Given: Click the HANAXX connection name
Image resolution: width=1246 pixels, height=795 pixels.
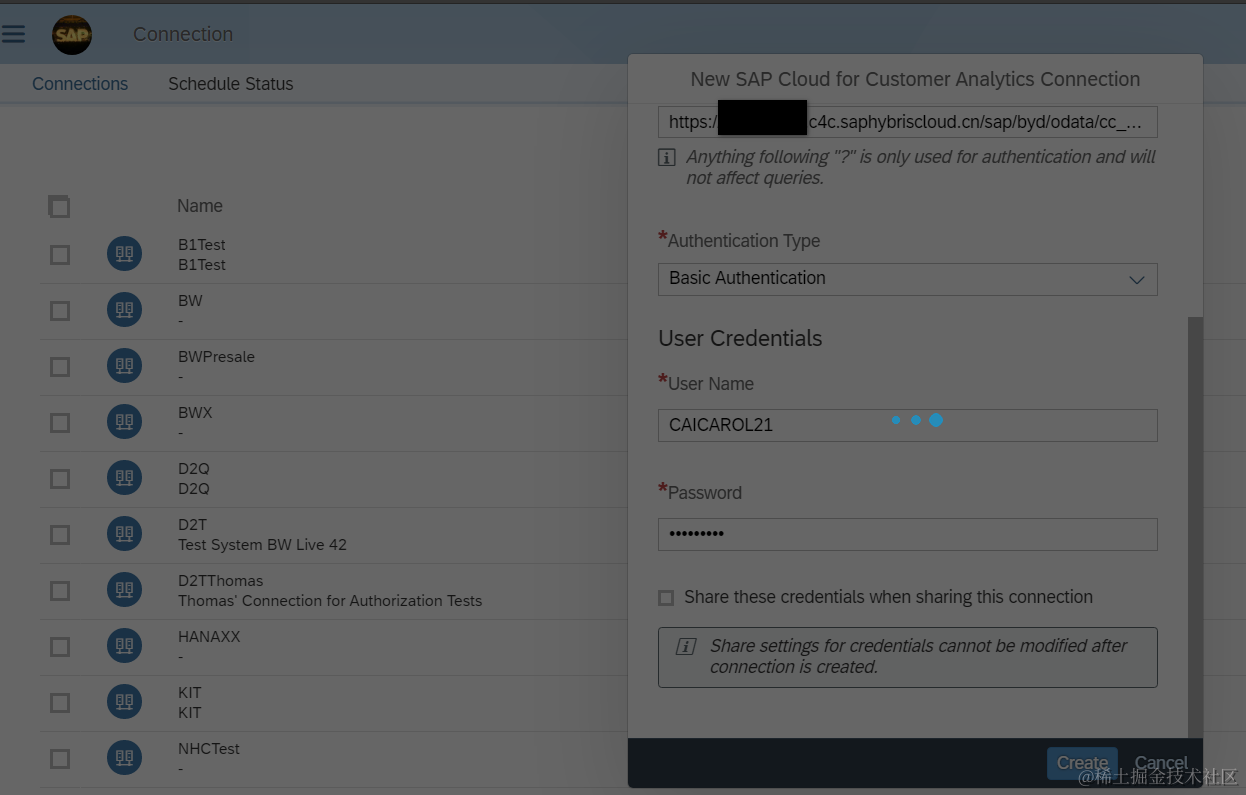Looking at the screenshot, I should [209, 637].
